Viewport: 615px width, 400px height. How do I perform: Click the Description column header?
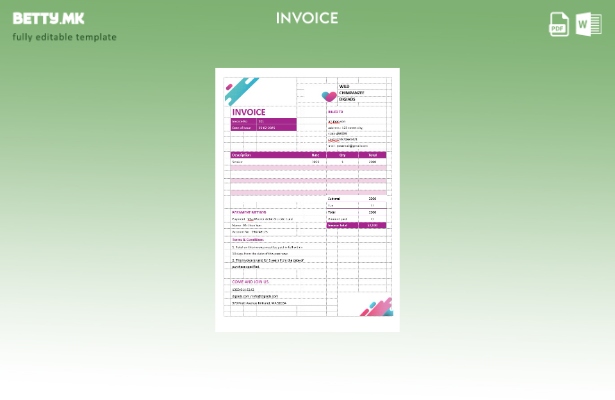[x=243, y=155]
